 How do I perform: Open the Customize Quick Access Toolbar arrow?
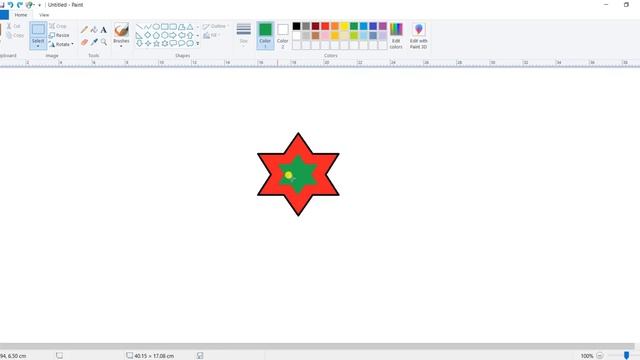(x=40, y=5)
